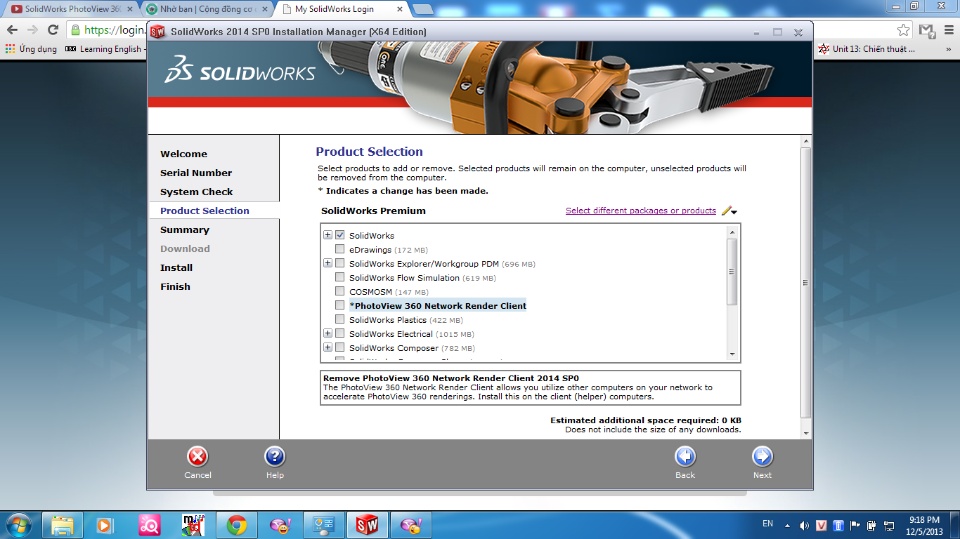Open Google Chrome from the taskbar
The image size is (960, 539).
236,526
